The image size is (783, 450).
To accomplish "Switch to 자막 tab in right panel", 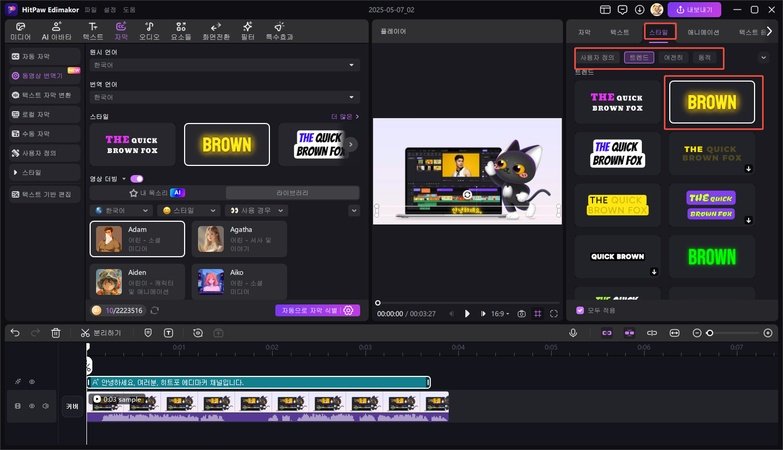I will click(x=584, y=32).
